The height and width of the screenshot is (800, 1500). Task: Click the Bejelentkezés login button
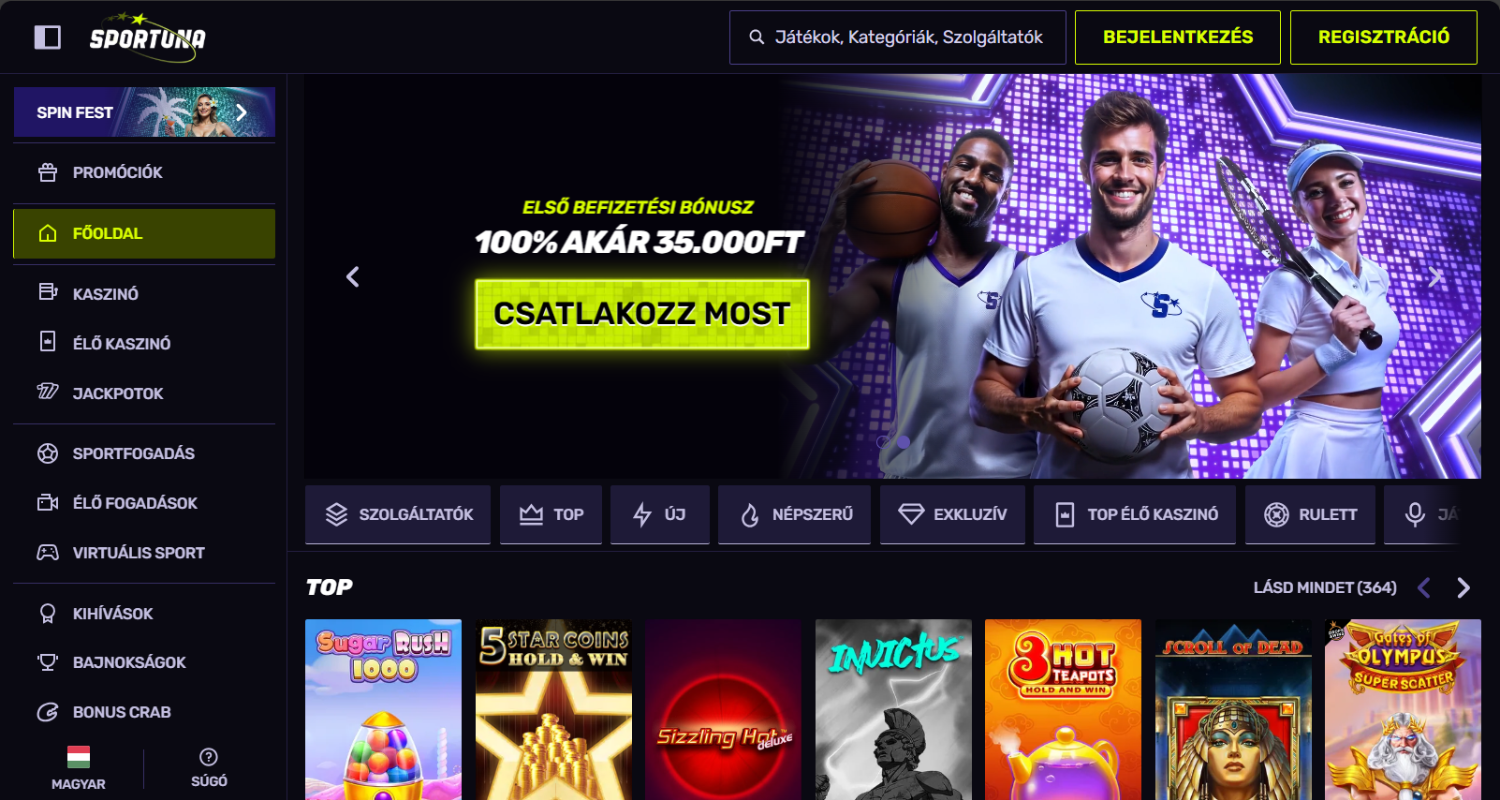click(x=1178, y=37)
